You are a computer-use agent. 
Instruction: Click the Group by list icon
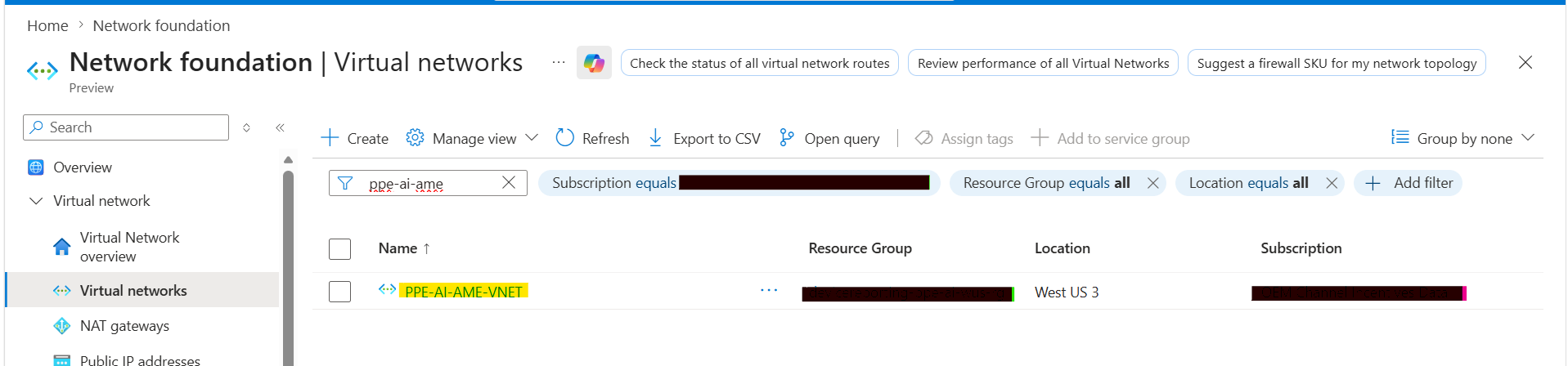tap(1400, 137)
